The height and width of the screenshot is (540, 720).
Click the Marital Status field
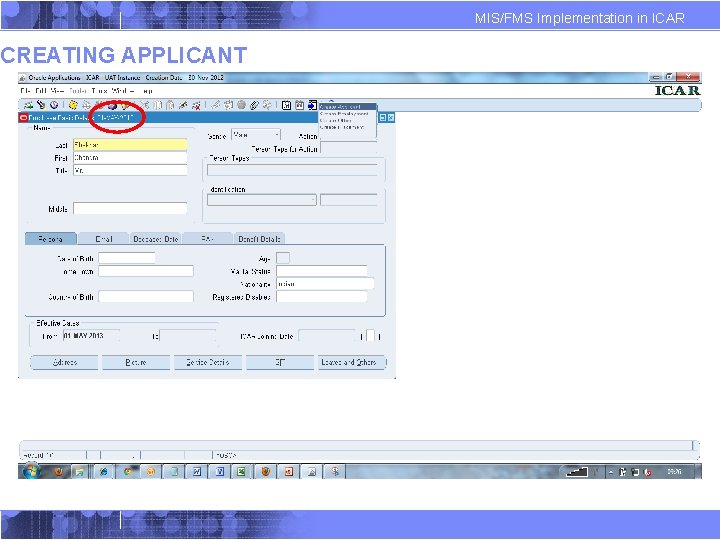click(321, 271)
